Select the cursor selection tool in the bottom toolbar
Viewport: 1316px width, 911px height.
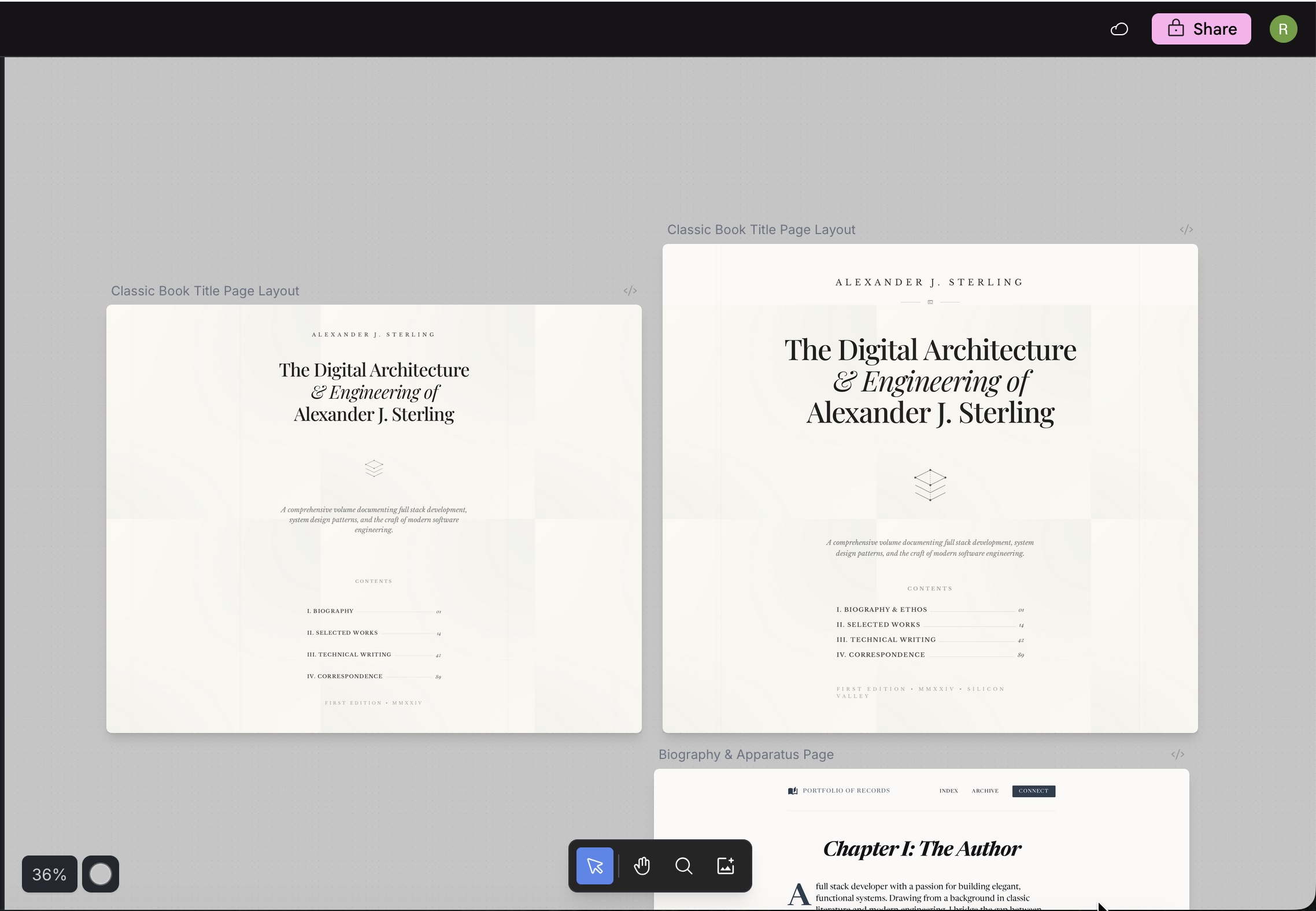594,866
